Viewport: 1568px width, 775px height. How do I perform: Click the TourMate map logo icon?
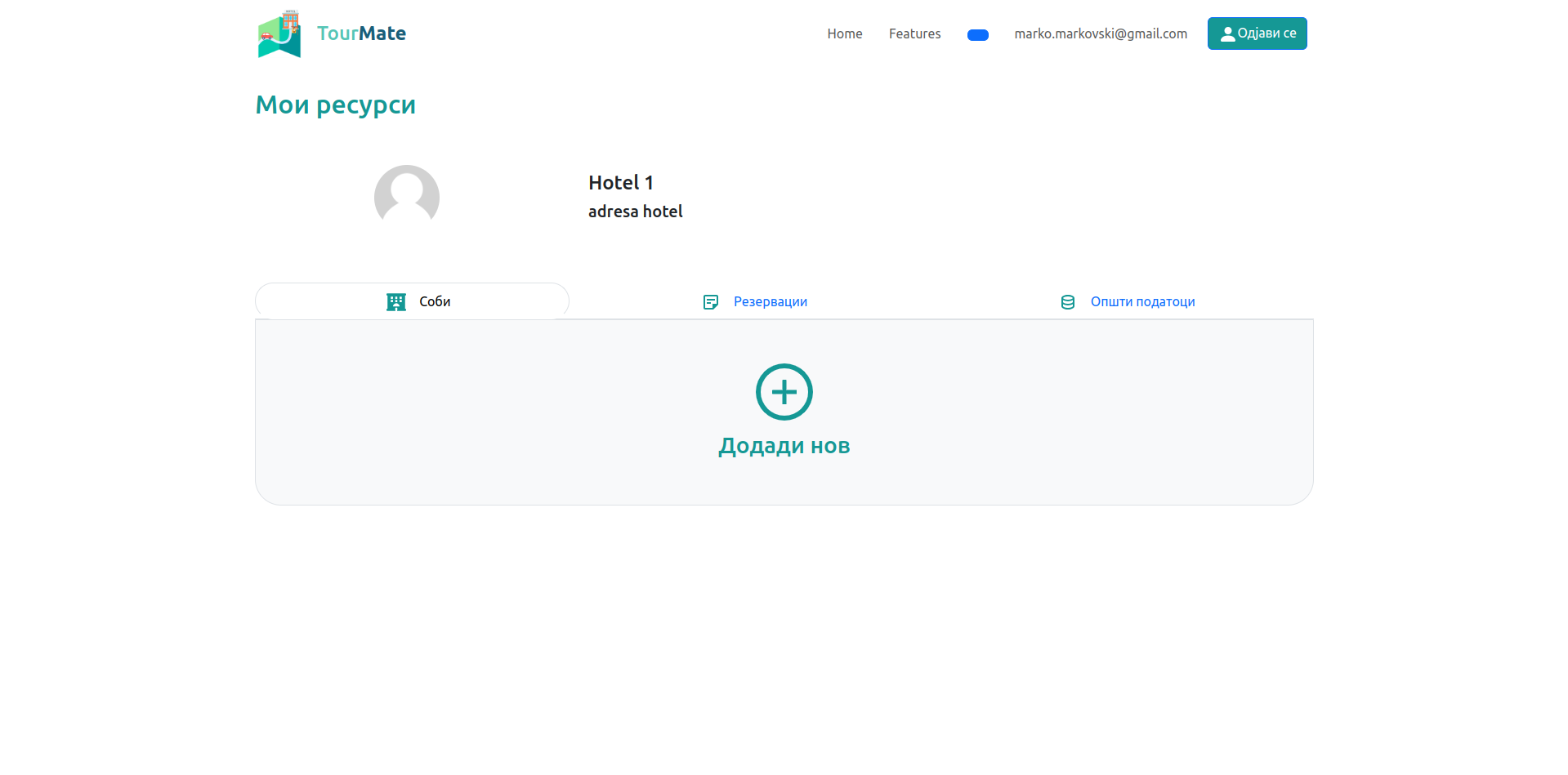pos(279,34)
